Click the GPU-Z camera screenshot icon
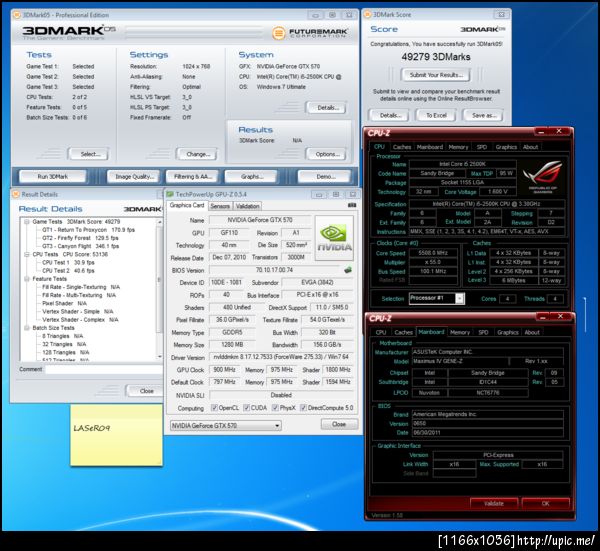The width and height of the screenshot is (600, 551). 352,205
